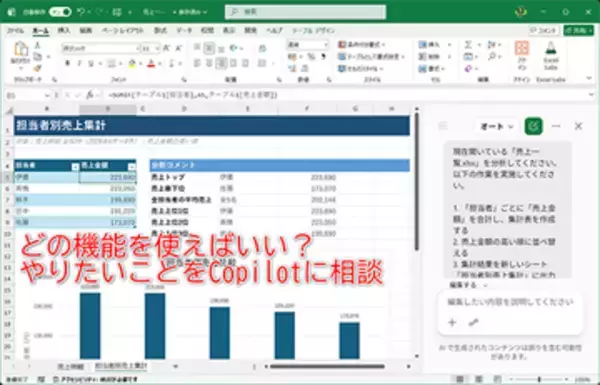Open the font size dropdown

pyautogui.click(x=157, y=49)
